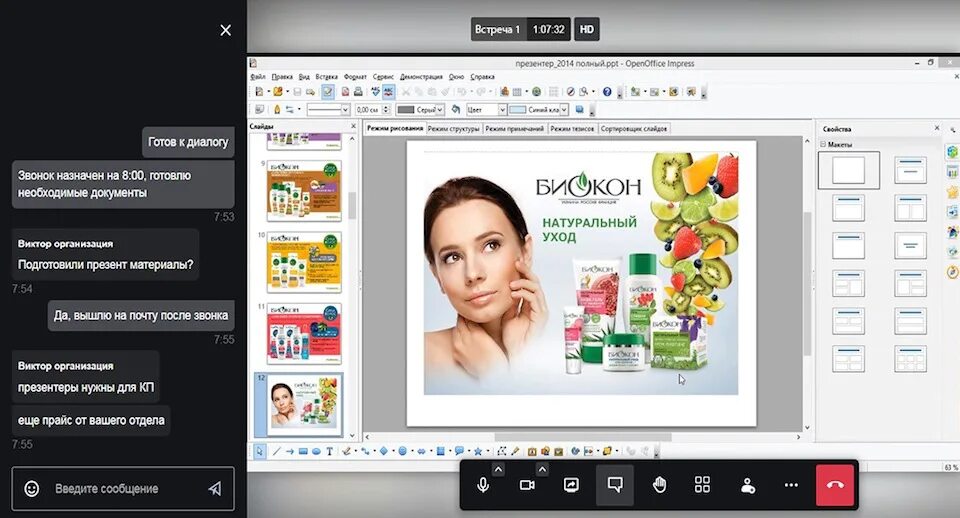Click the horizontal scrollbar under the slide
The width and height of the screenshot is (960, 518).
pos(583,437)
